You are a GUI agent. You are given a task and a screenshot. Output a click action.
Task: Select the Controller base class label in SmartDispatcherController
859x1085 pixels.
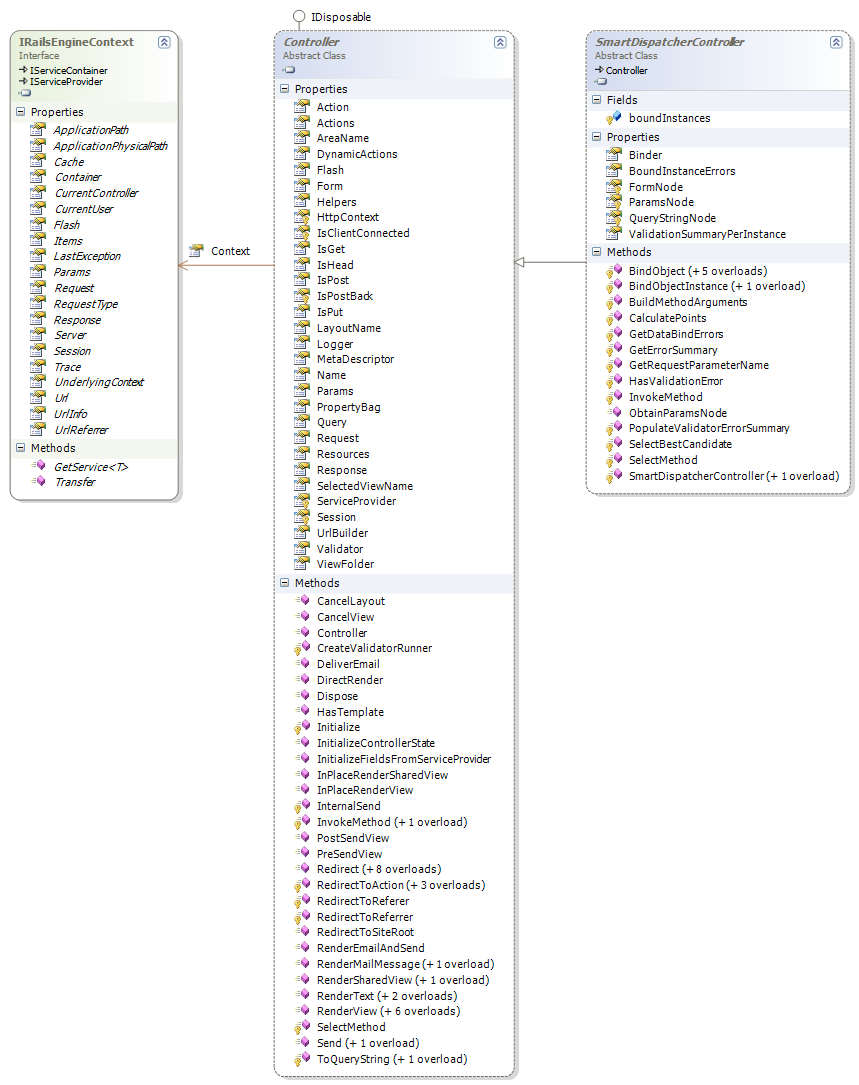pos(626,71)
